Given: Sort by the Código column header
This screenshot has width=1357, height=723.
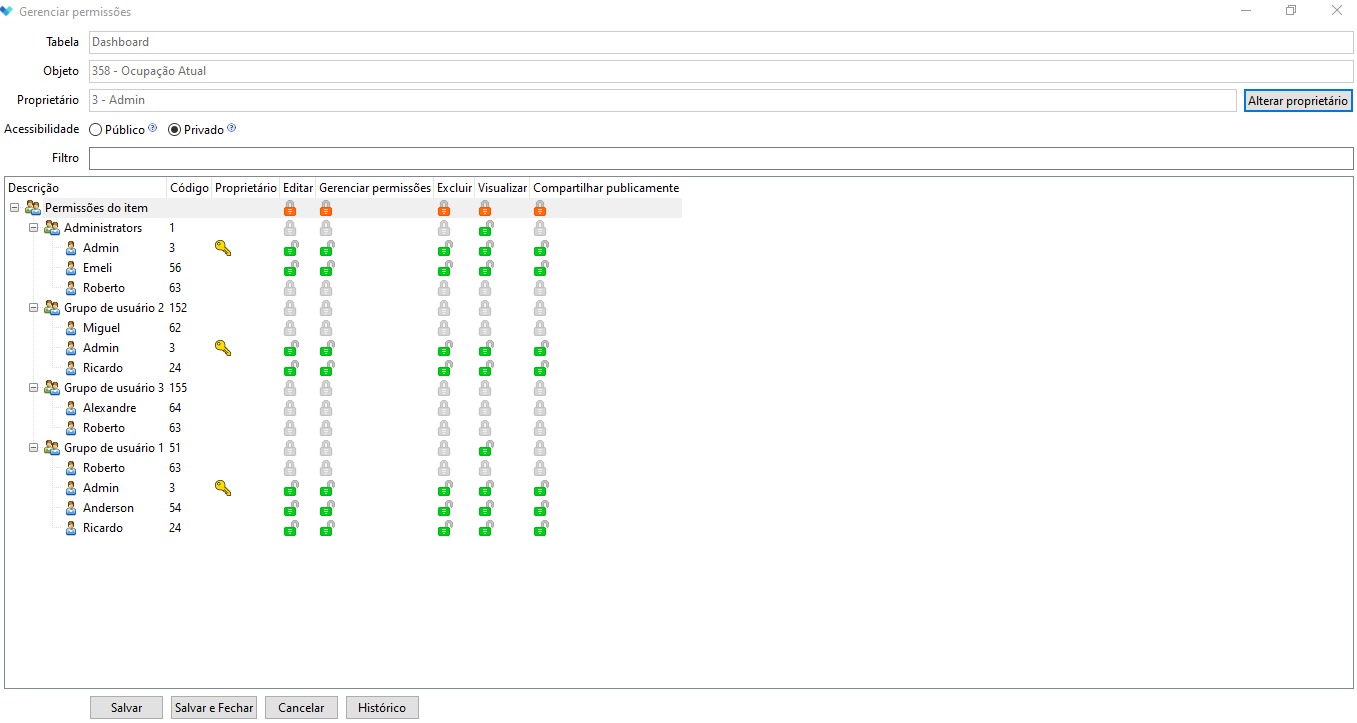Looking at the screenshot, I should [x=189, y=188].
